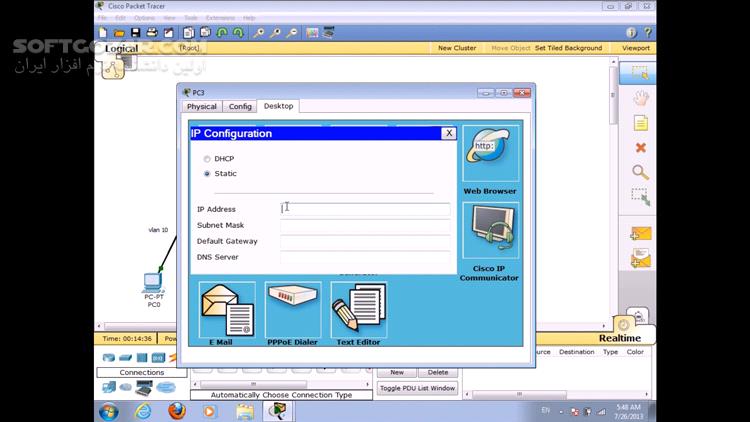The width and height of the screenshot is (750, 422).
Task: Click the Print toolbar icon
Action: pyautogui.click(x=152, y=33)
